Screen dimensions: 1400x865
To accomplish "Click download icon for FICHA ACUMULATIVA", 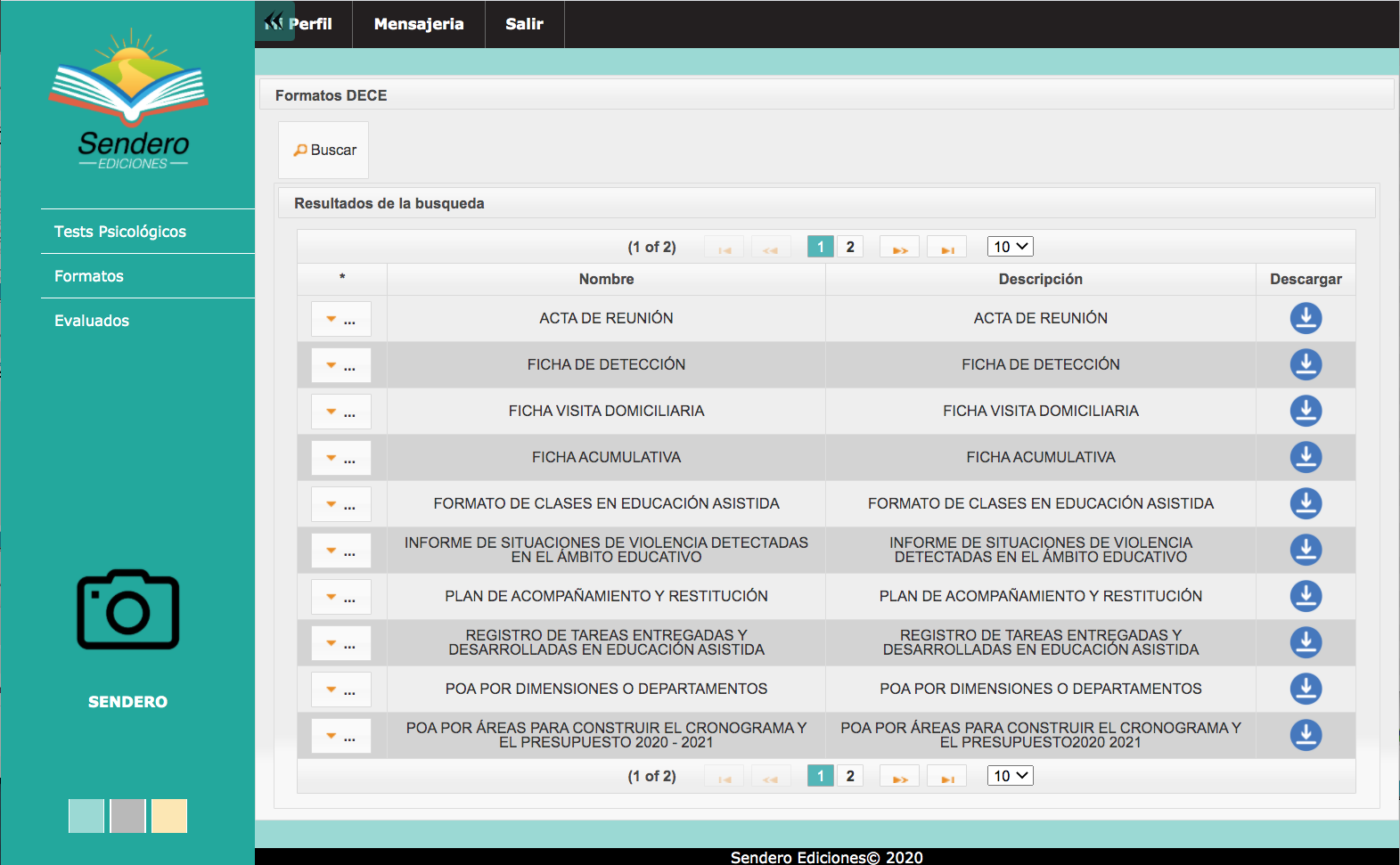I will tap(1306, 457).
